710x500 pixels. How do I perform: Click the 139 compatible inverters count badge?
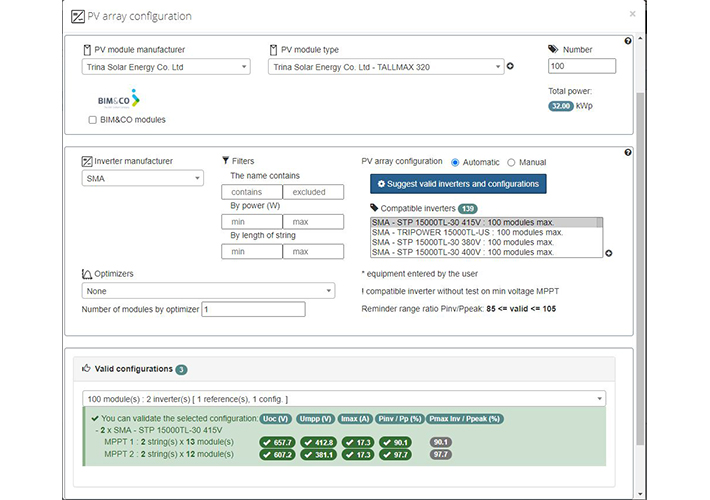pyautogui.click(x=468, y=209)
